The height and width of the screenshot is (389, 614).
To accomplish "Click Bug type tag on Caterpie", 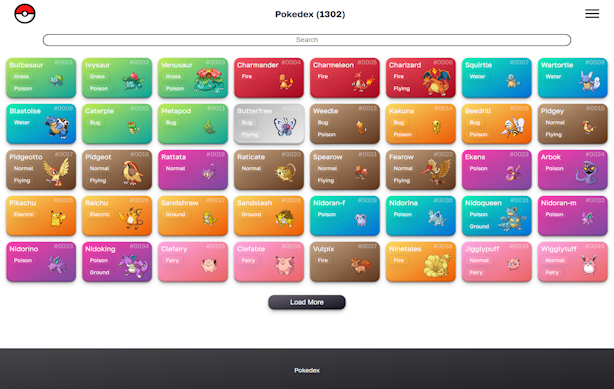I will click(x=95, y=122).
